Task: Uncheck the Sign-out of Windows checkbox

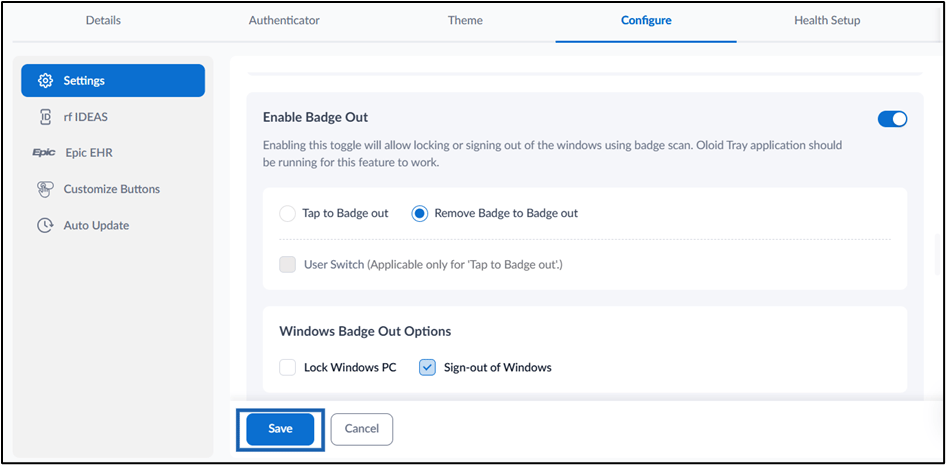Action: pos(427,367)
